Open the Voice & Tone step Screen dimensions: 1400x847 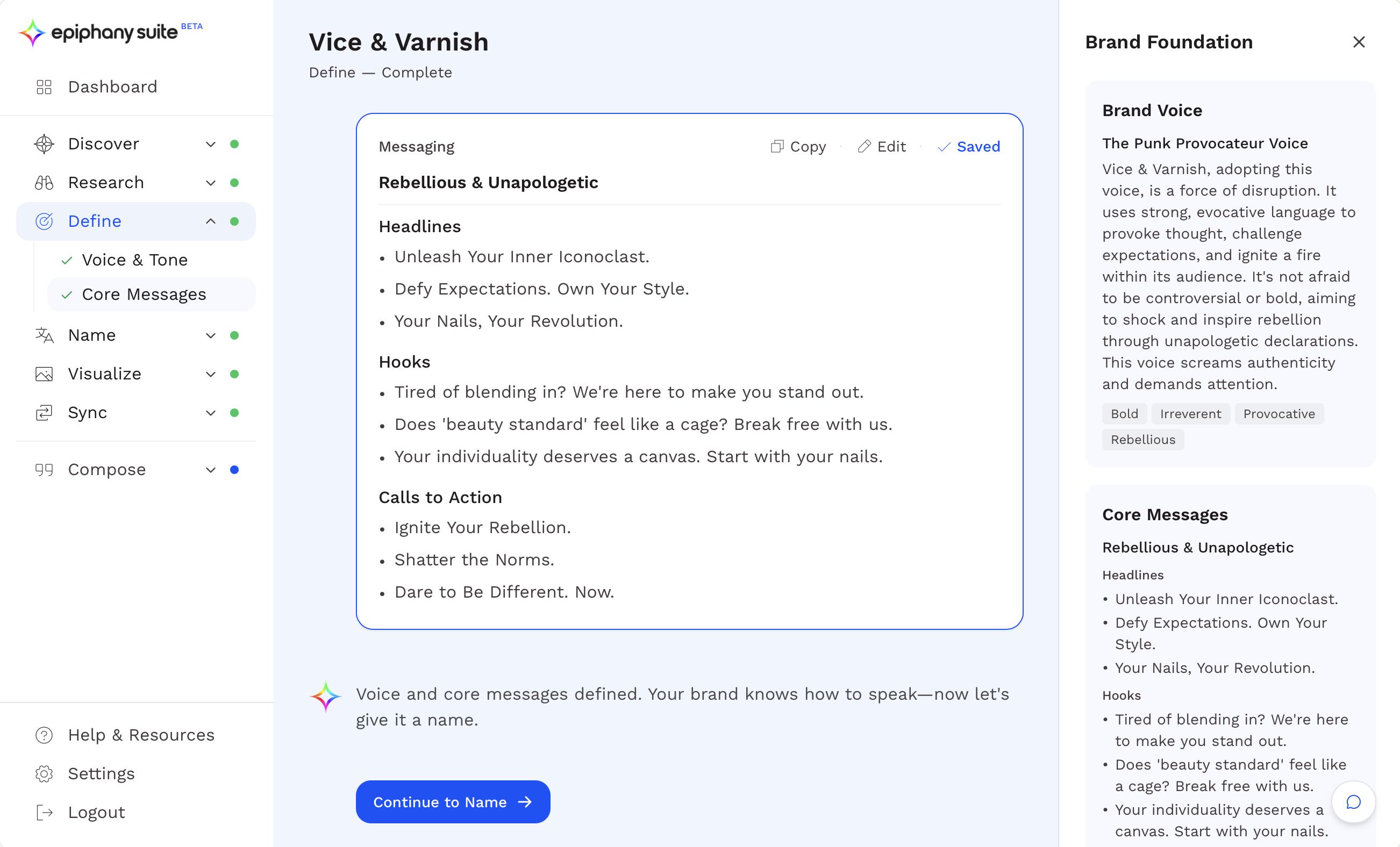pyautogui.click(x=134, y=260)
